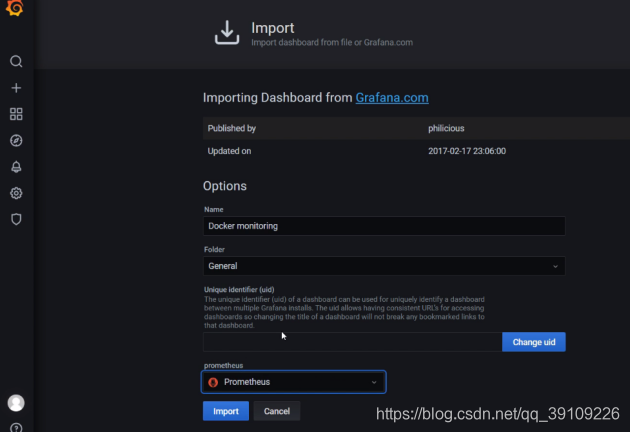Click the Published by label
The height and width of the screenshot is (433, 630).
pos(232,128)
